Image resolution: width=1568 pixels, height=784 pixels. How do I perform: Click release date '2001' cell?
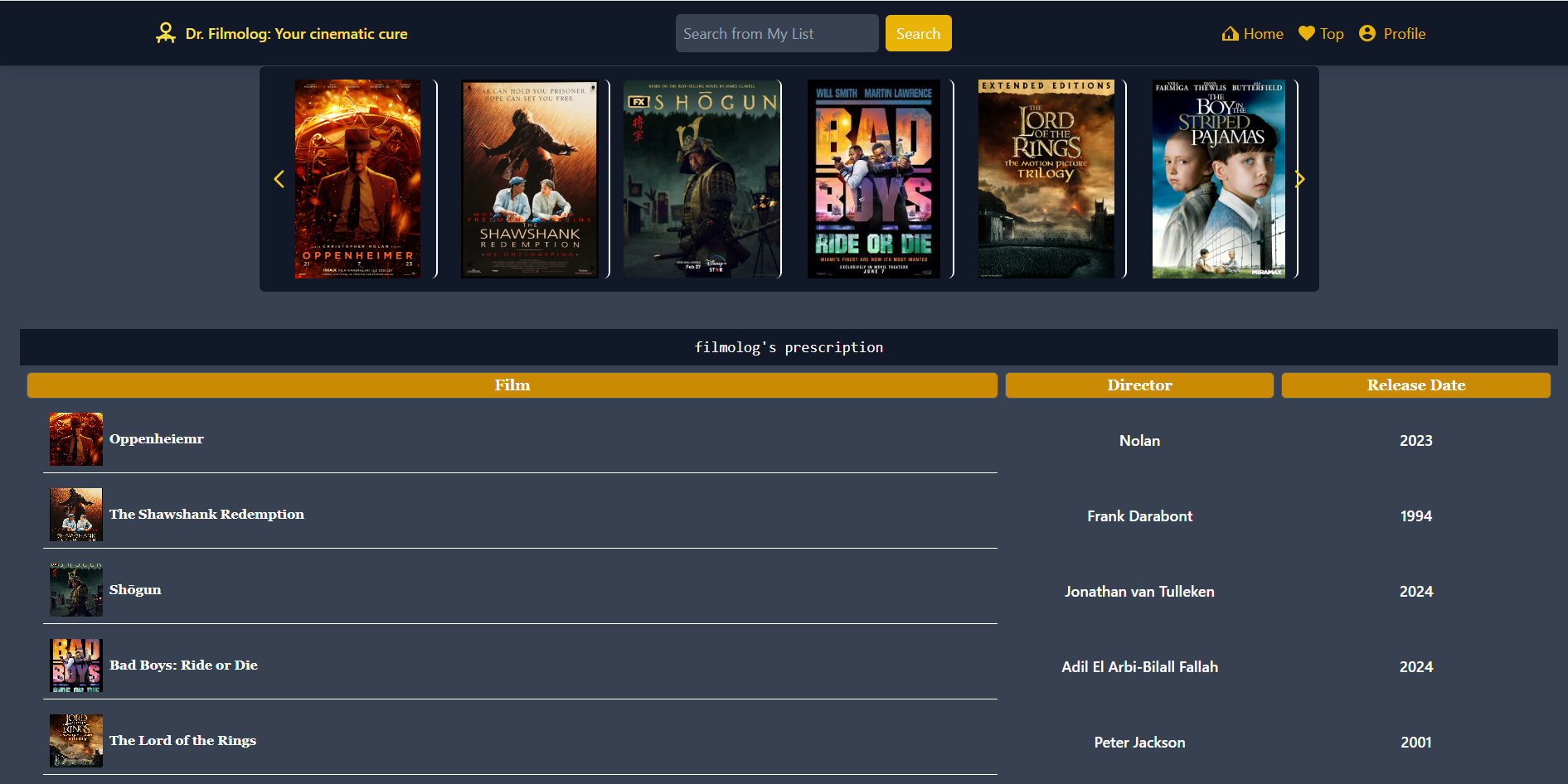pyautogui.click(x=1416, y=743)
